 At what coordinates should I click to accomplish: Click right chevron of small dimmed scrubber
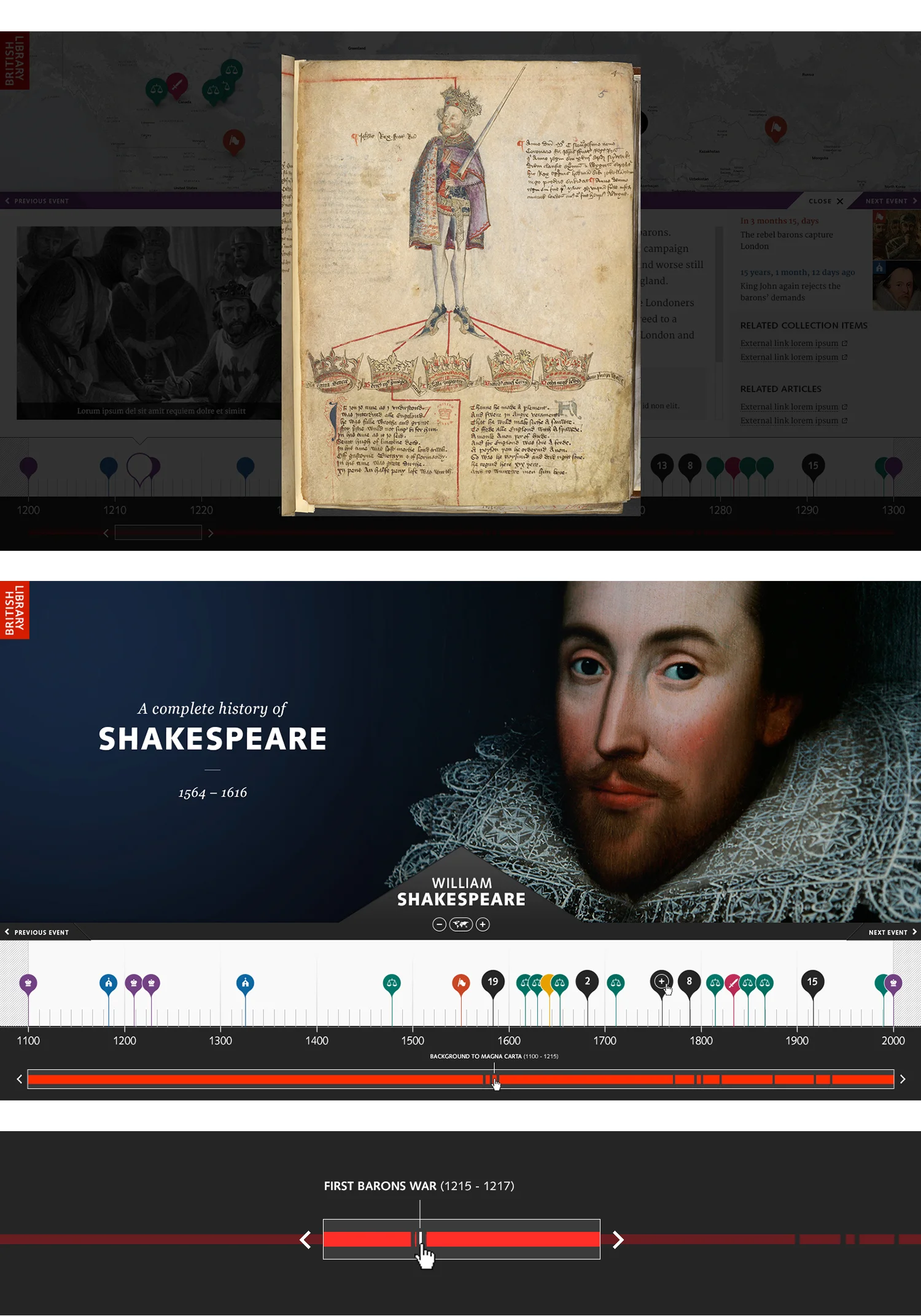[x=211, y=533]
